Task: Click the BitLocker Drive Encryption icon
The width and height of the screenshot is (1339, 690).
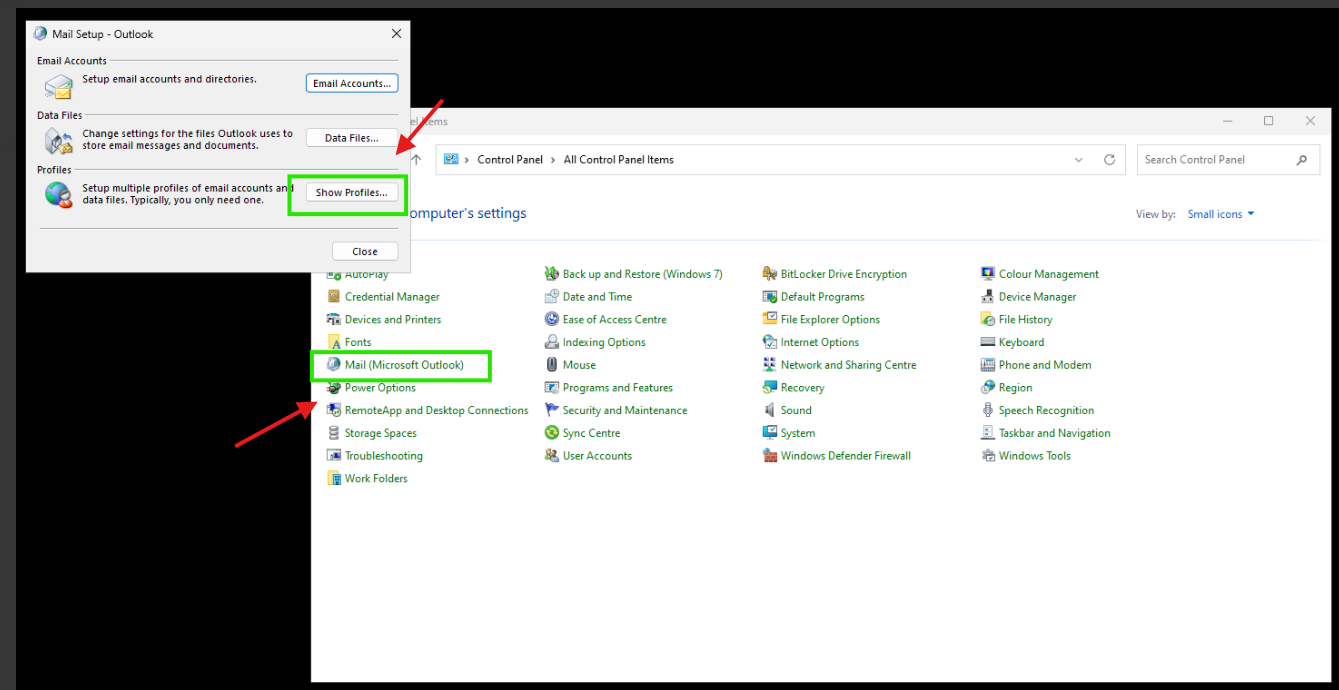Action: coord(770,274)
